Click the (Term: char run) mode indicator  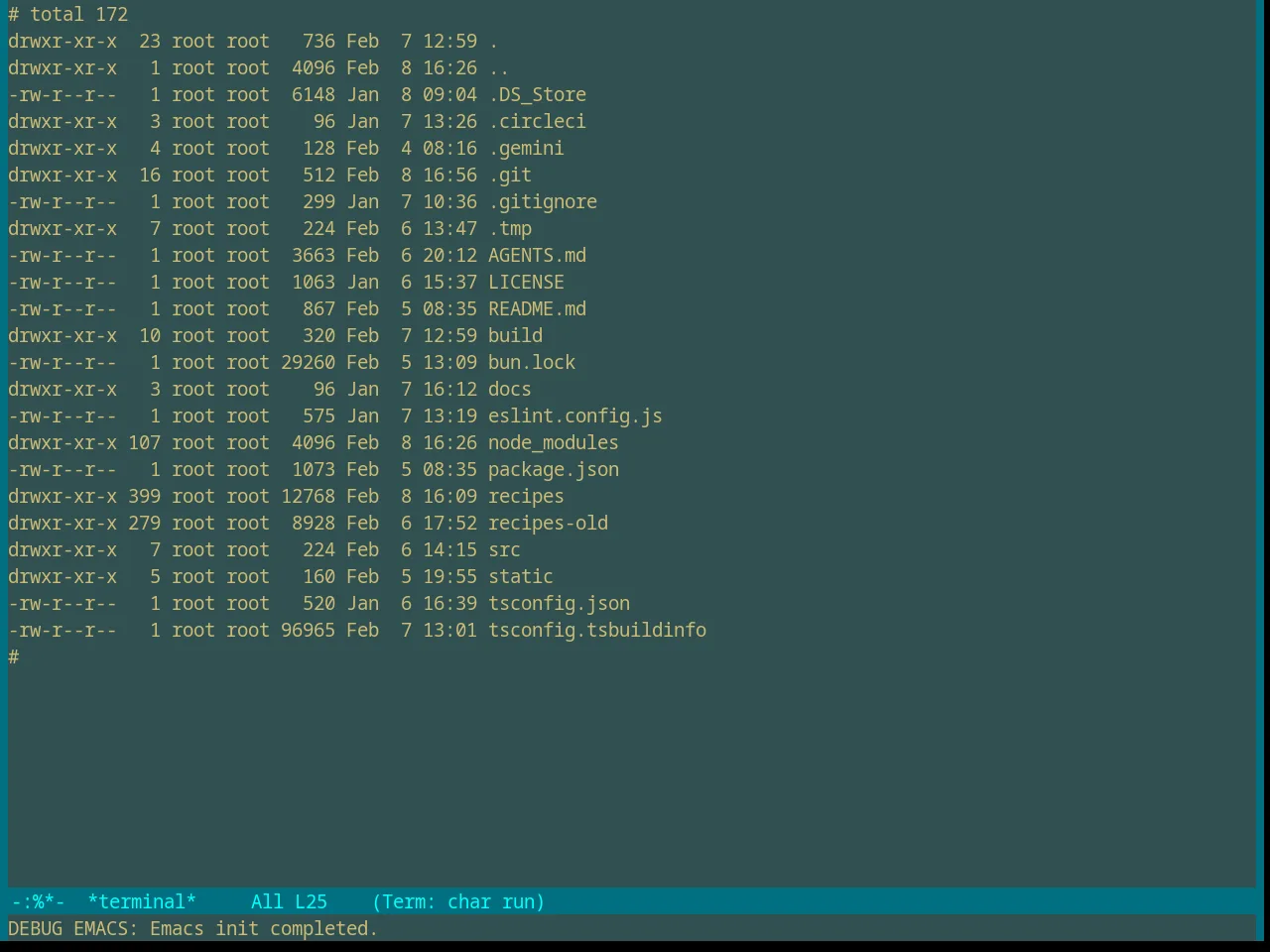tap(458, 901)
